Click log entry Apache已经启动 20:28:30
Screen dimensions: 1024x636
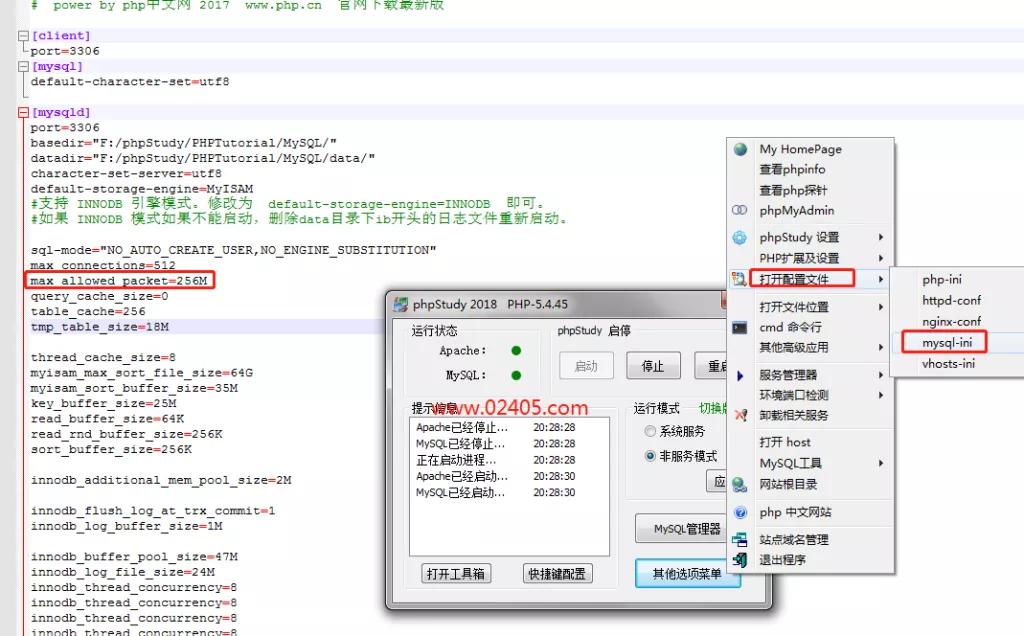[496, 476]
